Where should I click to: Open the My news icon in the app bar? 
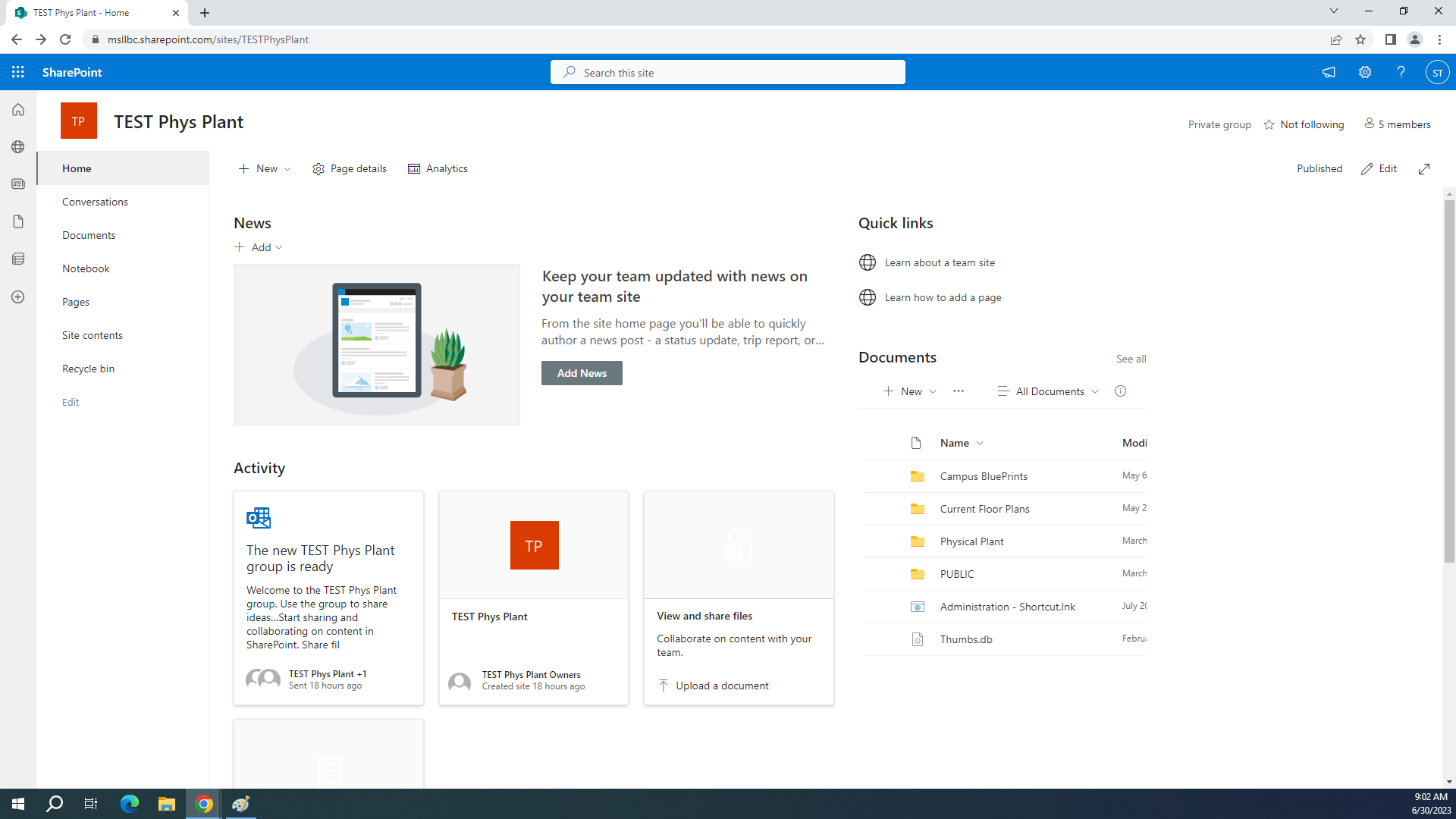click(18, 184)
